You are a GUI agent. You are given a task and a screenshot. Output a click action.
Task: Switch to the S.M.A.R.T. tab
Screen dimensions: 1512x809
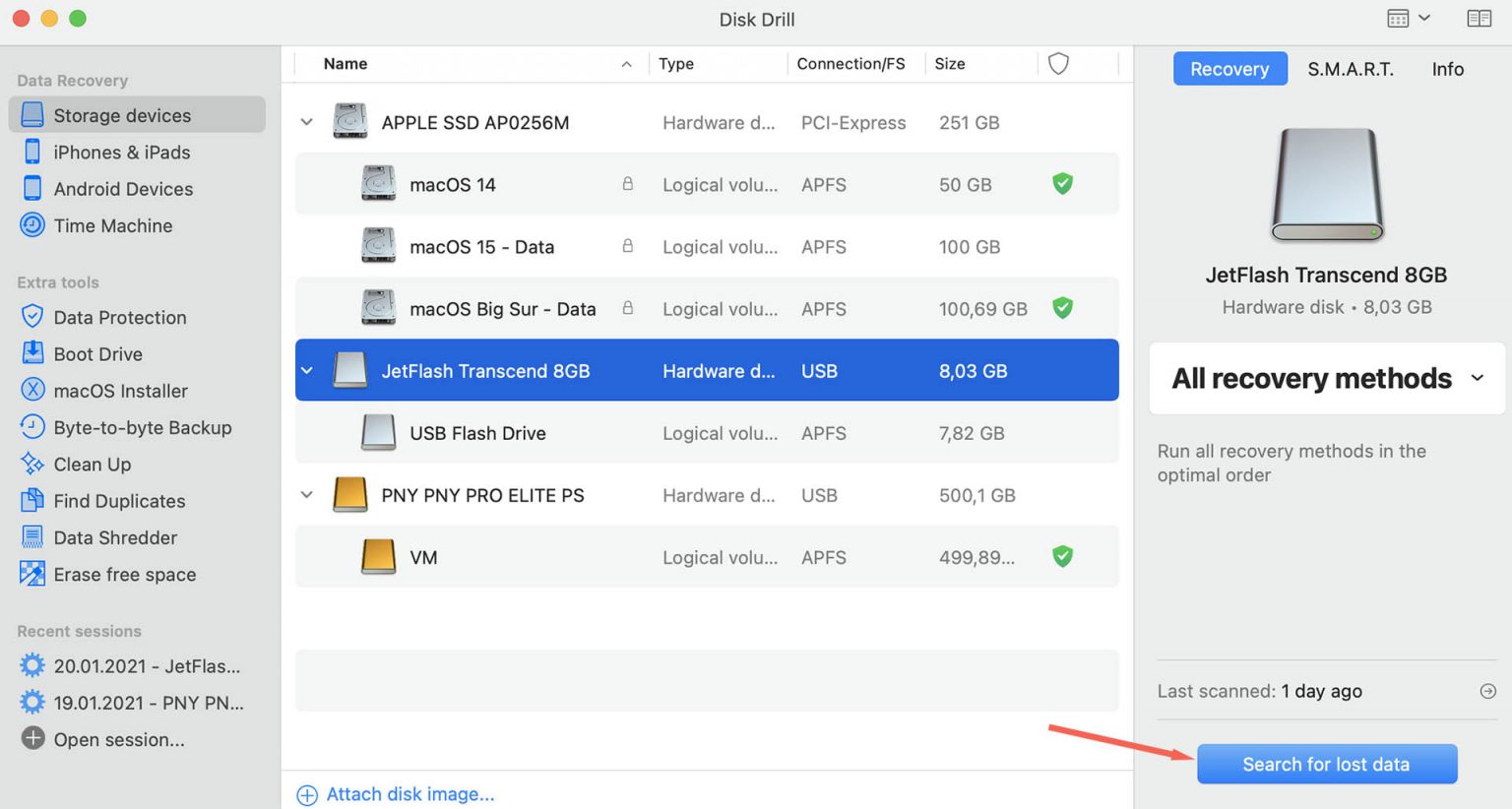[x=1350, y=69]
